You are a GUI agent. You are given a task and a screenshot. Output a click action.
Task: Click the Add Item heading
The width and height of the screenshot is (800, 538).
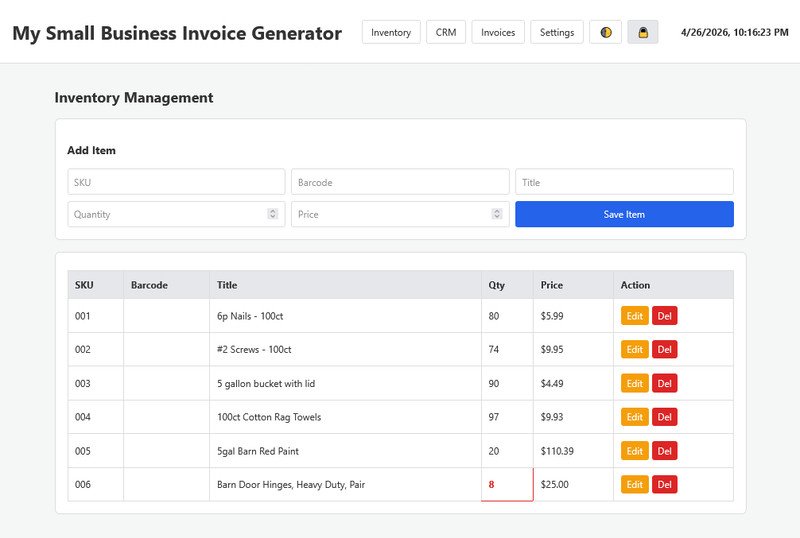coord(91,150)
